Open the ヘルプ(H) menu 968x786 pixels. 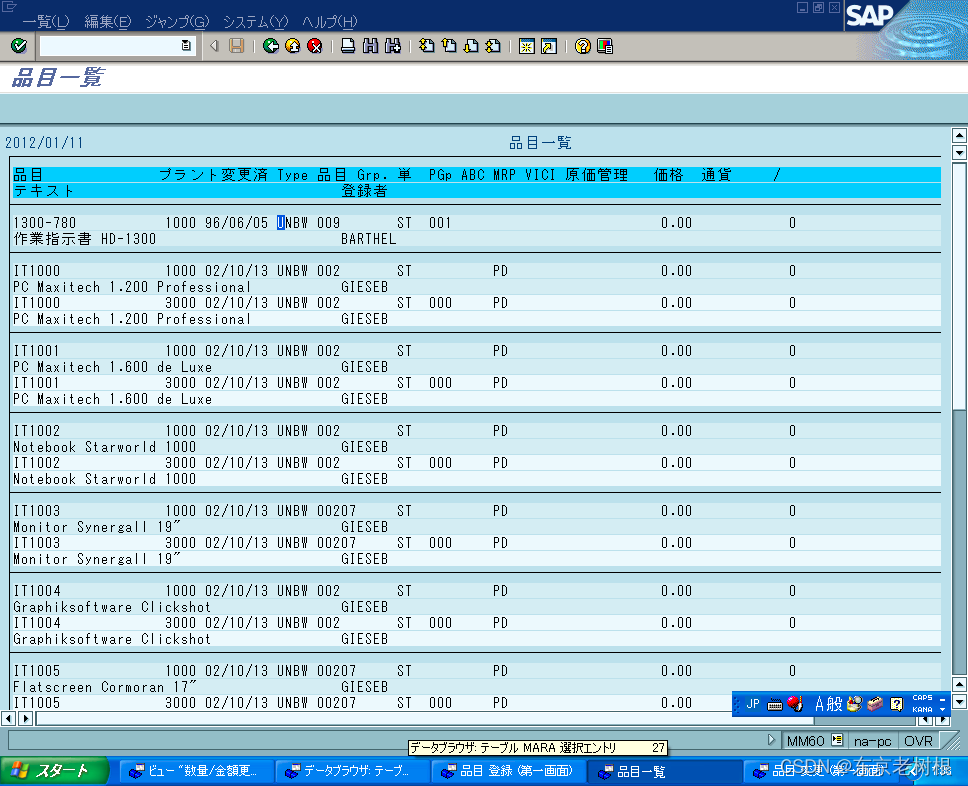(x=330, y=22)
